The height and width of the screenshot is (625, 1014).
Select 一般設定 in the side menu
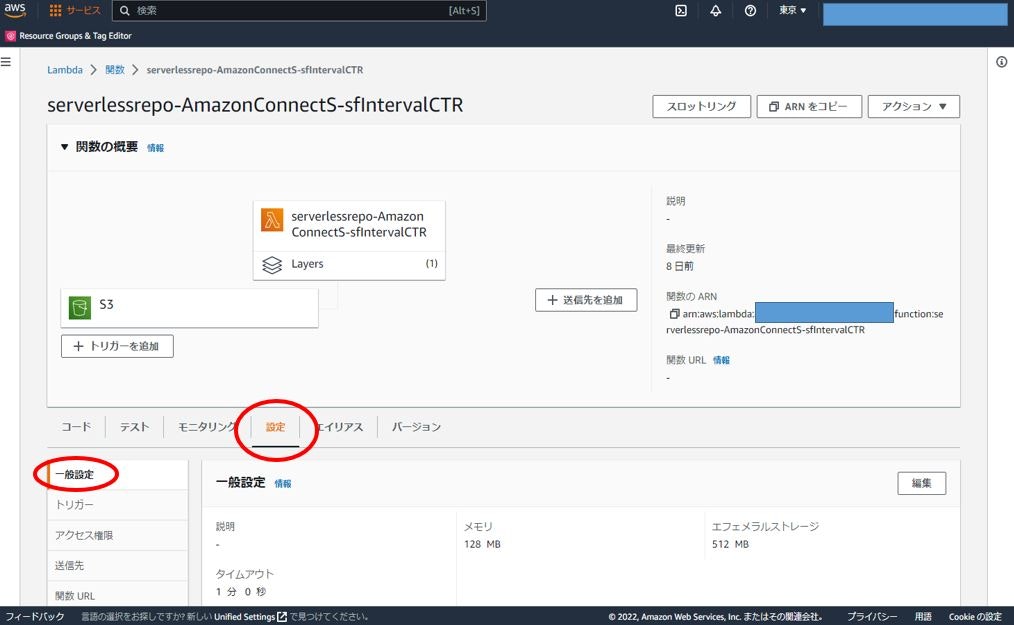(118, 474)
